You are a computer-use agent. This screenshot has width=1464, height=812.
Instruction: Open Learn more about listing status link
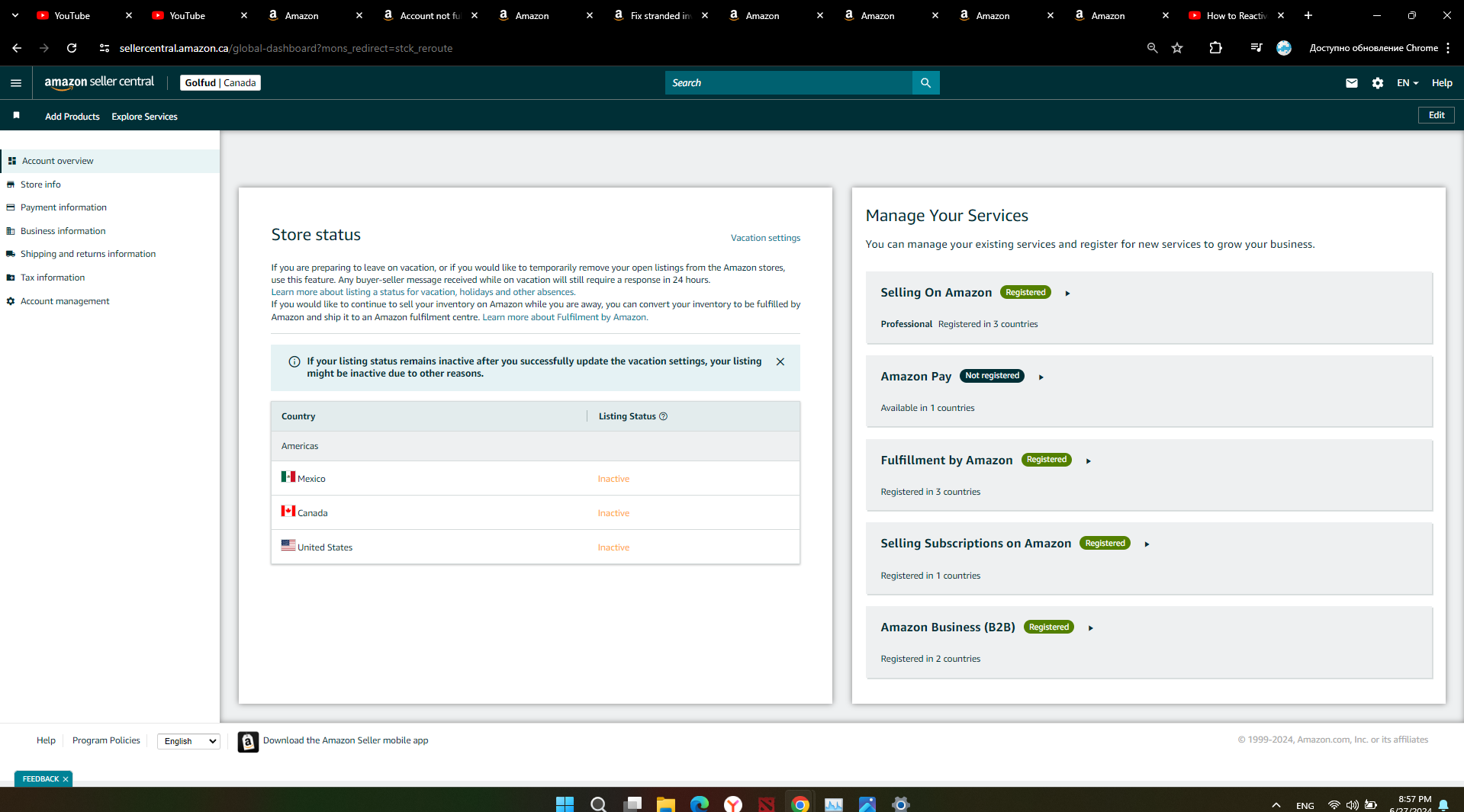[423, 292]
